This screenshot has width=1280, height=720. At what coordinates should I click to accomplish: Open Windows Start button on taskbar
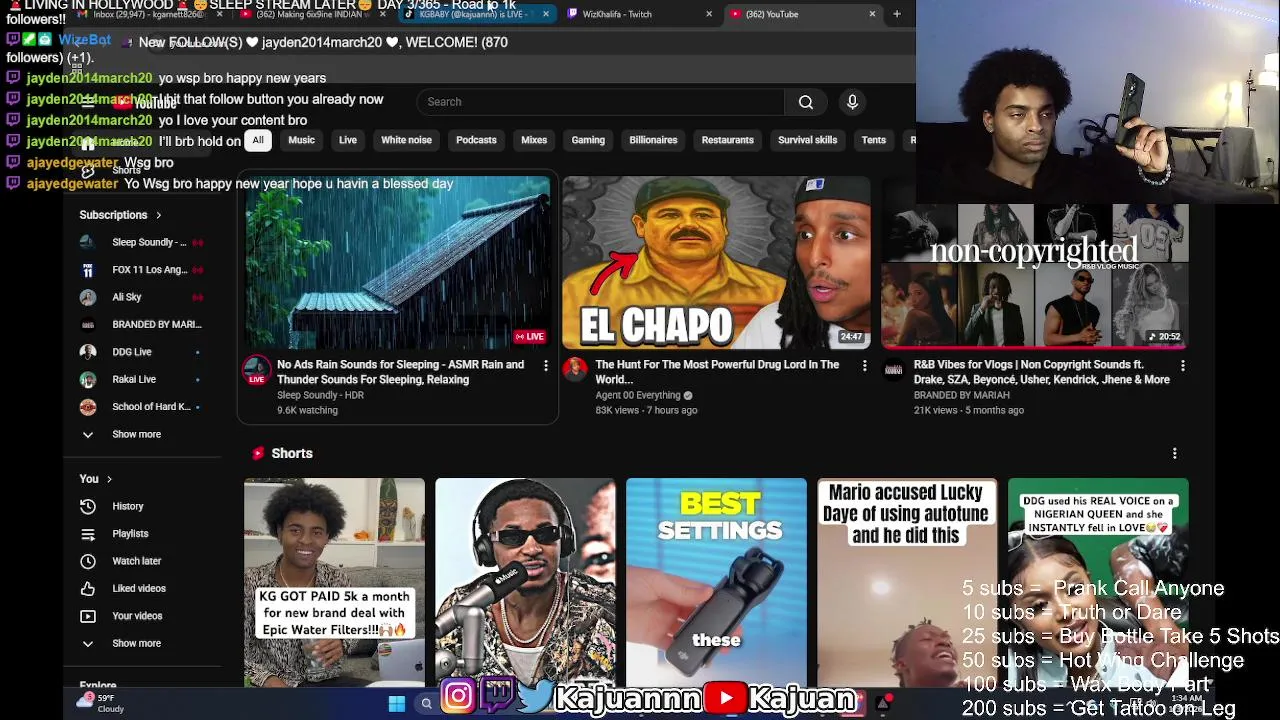click(x=397, y=704)
